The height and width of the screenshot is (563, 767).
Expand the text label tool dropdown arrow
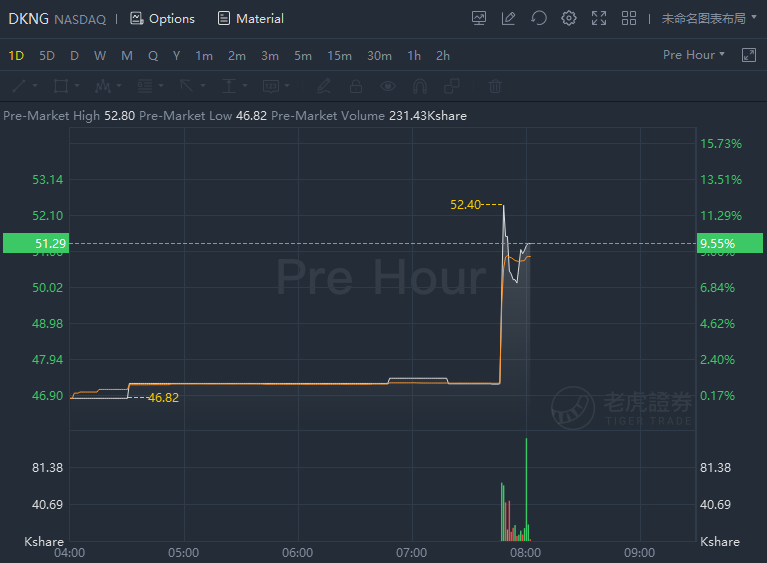click(287, 86)
